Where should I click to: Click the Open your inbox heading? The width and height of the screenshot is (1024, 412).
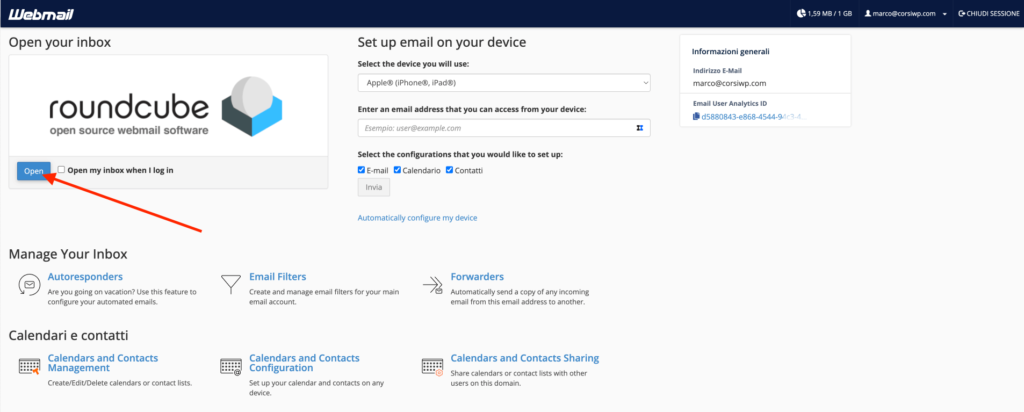click(x=59, y=43)
